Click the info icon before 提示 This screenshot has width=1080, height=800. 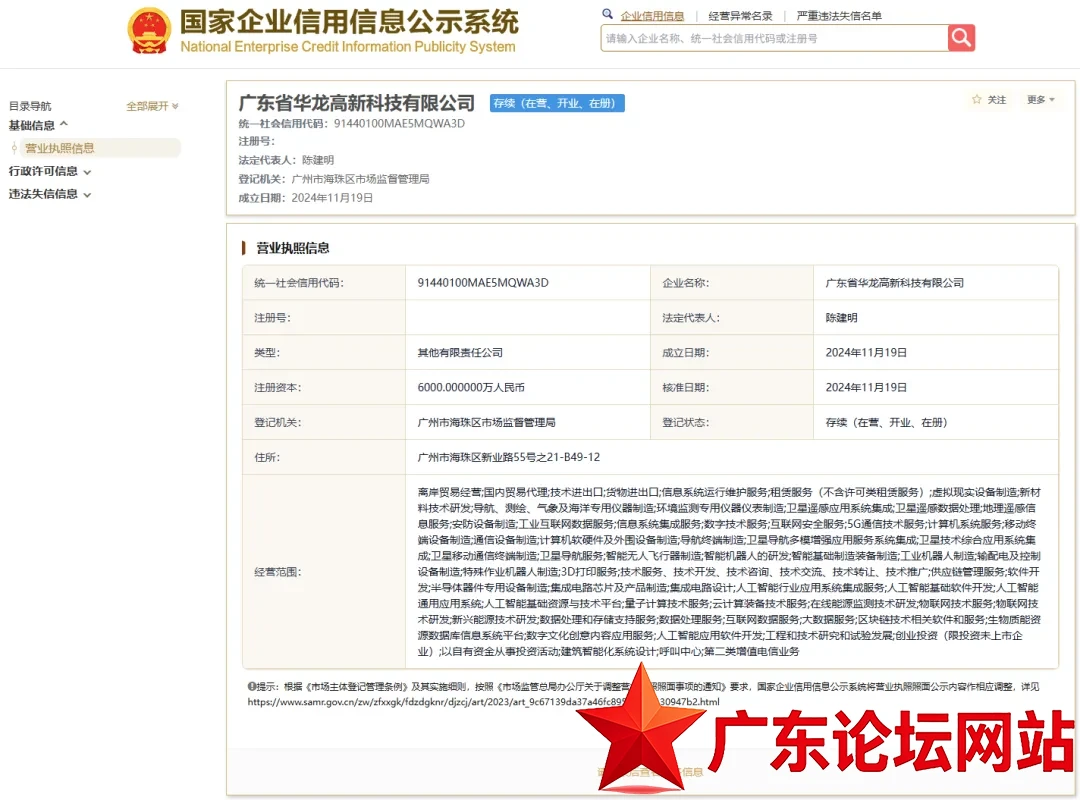pyautogui.click(x=251, y=686)
